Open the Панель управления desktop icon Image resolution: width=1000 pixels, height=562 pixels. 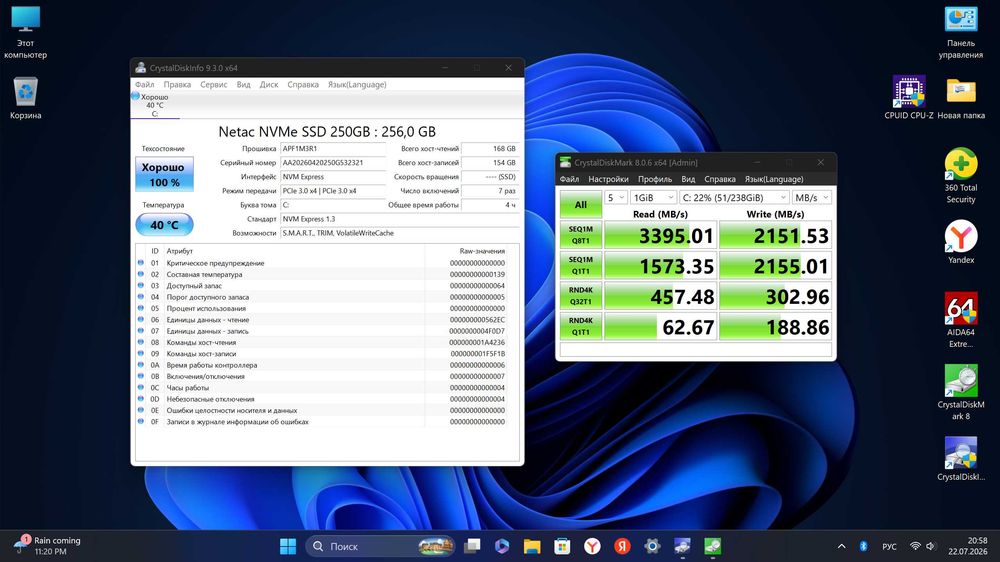click(x=960, y=32)
